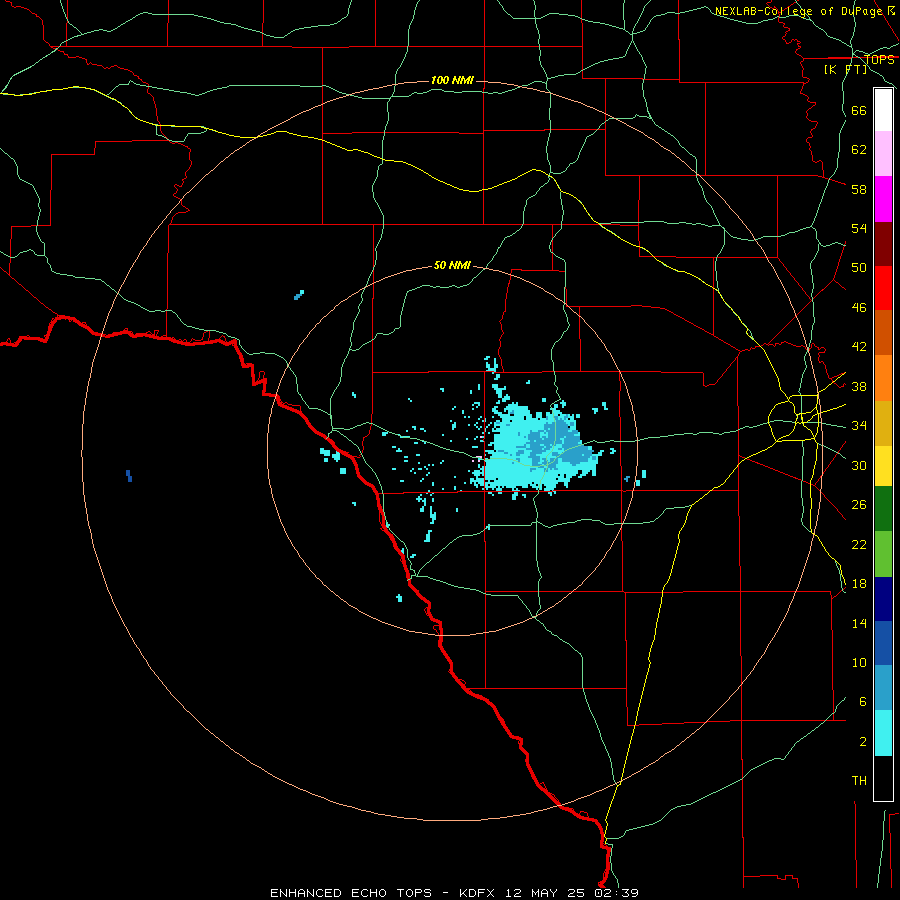The image size is (900, 900).
Task: Pick the cyan legend swatch
Action: click(x=883, y=733)
